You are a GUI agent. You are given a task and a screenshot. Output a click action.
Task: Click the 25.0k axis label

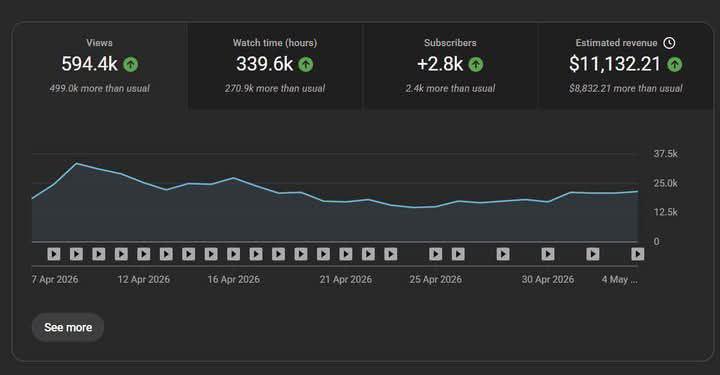click(x=665, y=183)
